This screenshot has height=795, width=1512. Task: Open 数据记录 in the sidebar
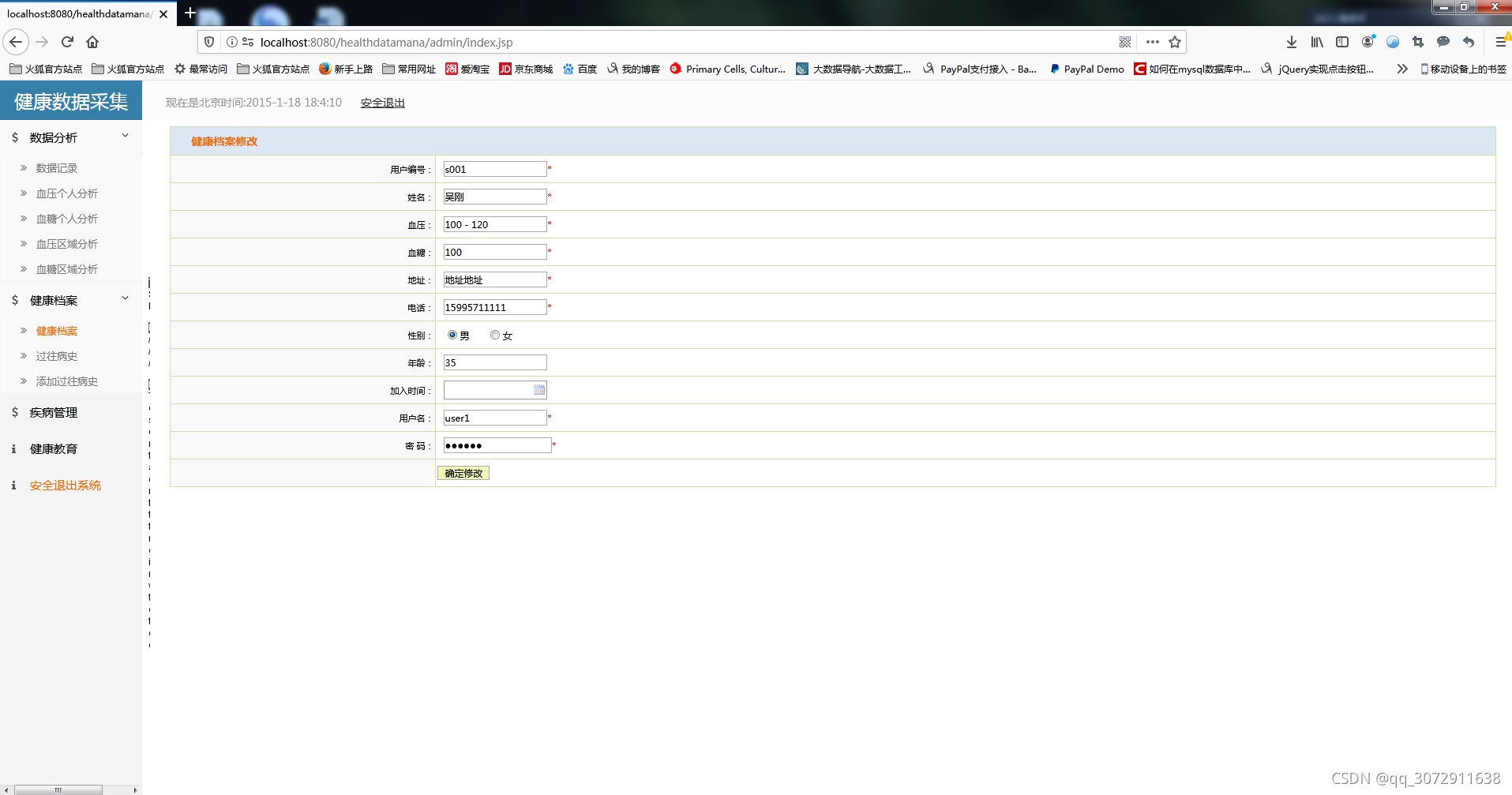pyautogui.click(x=57, y=168)
